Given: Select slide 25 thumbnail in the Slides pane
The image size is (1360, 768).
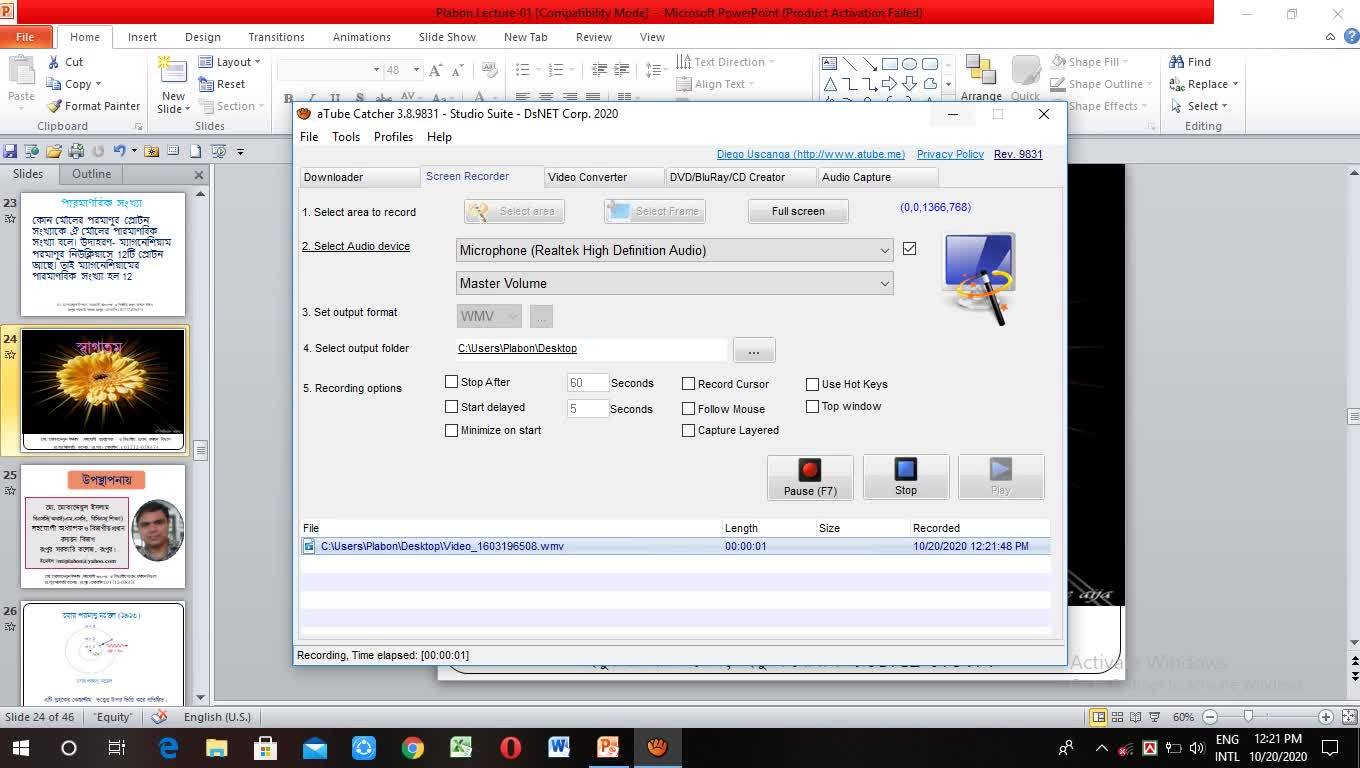Looking at the screenshot, I should click(104, 527).
